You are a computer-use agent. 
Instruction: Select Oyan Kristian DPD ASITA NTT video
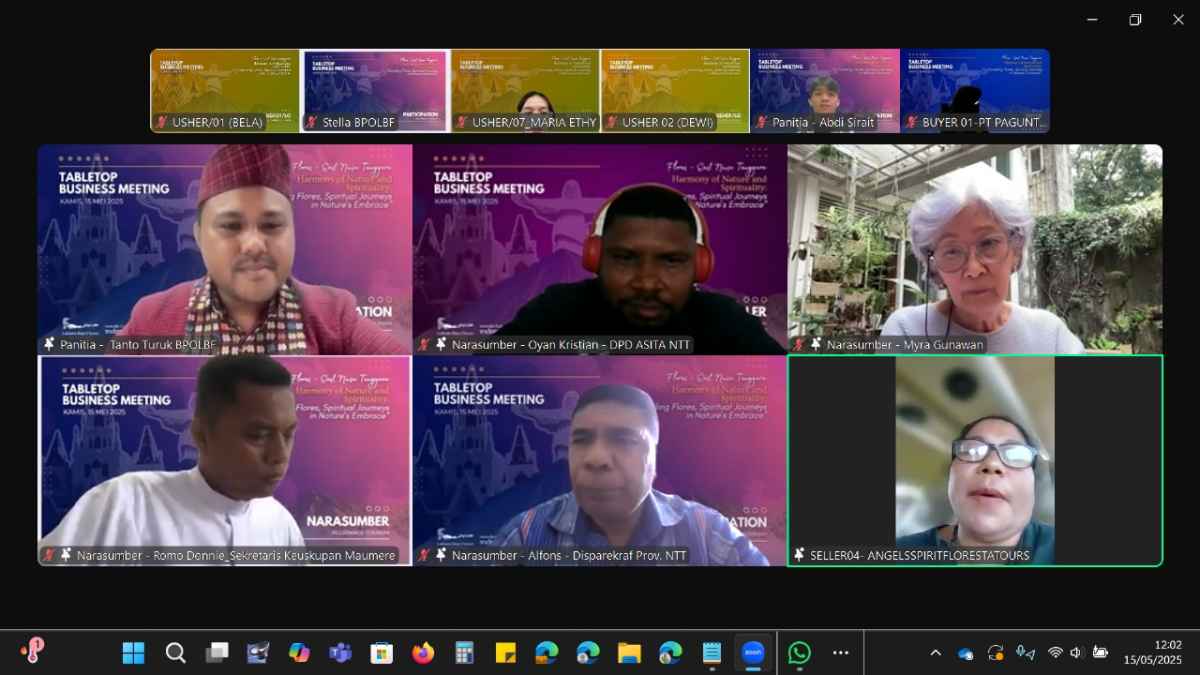tap(600, 249)
